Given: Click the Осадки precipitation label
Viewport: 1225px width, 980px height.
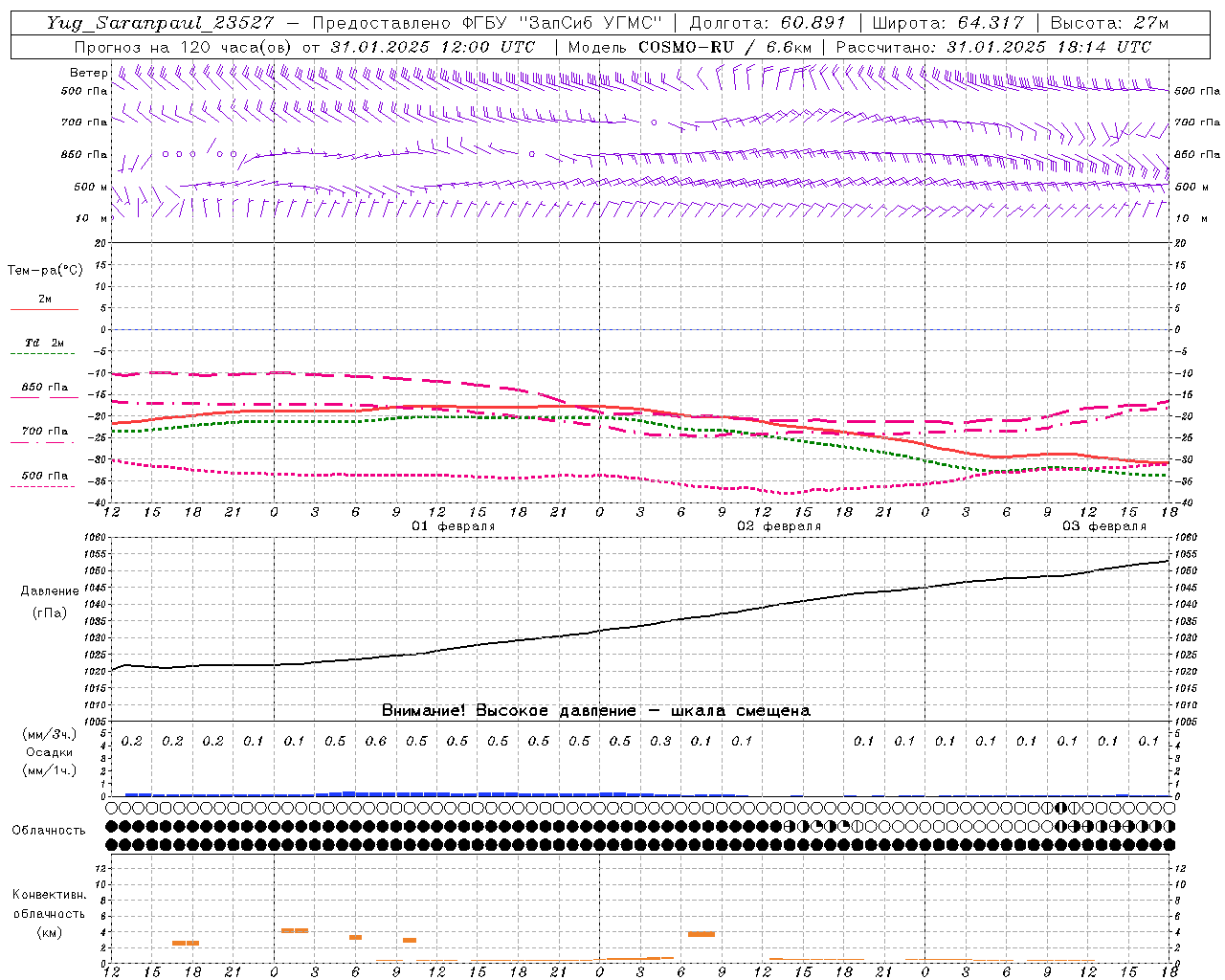Looking at the screenshot, I should tap(50, 752).
